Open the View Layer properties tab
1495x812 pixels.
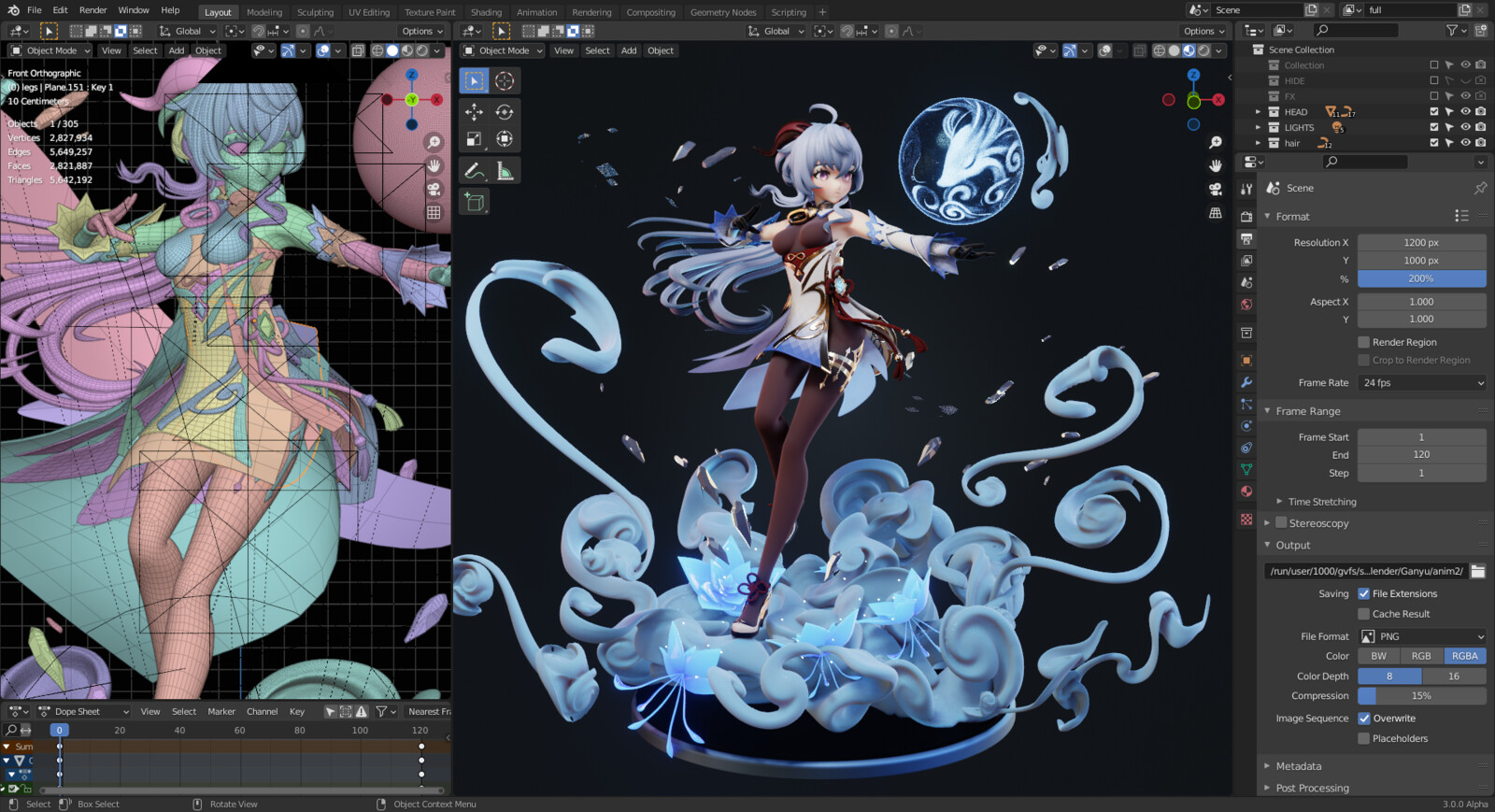coord(1246,261)
